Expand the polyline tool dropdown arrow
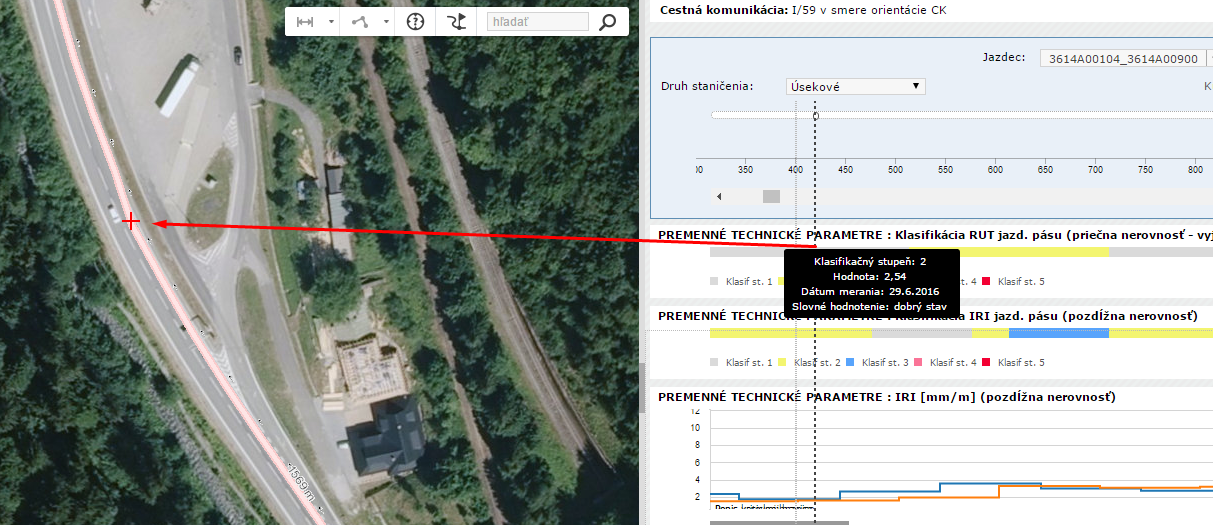This screenshot has width=1213, height=525. coord(386,22)
